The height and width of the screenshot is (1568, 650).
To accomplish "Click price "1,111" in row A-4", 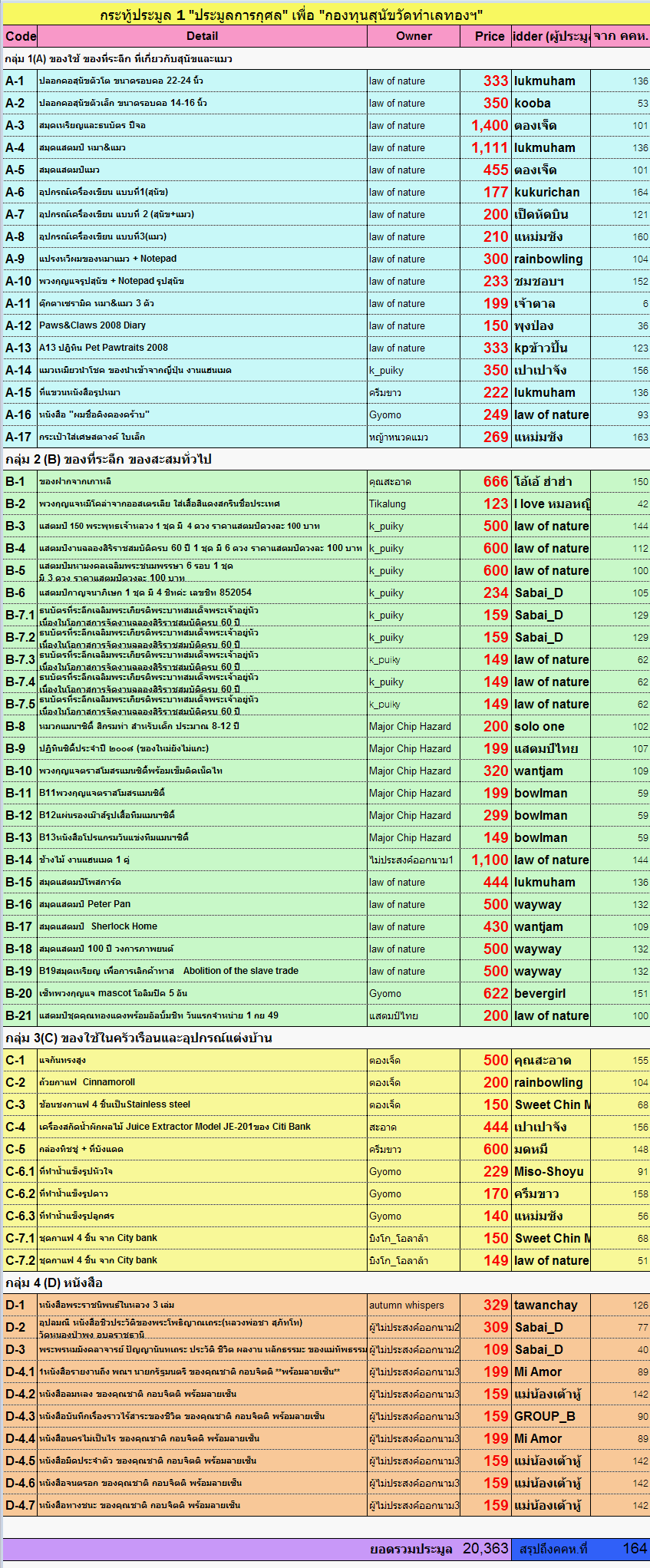I will click(x=490, y=147).
